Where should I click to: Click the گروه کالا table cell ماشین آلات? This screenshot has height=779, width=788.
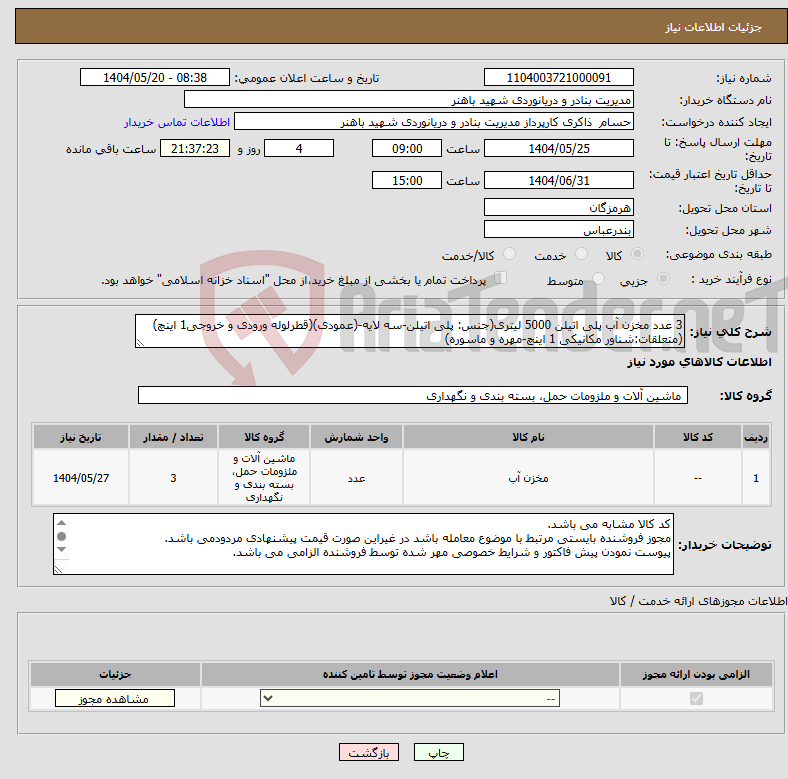(264, 477)
